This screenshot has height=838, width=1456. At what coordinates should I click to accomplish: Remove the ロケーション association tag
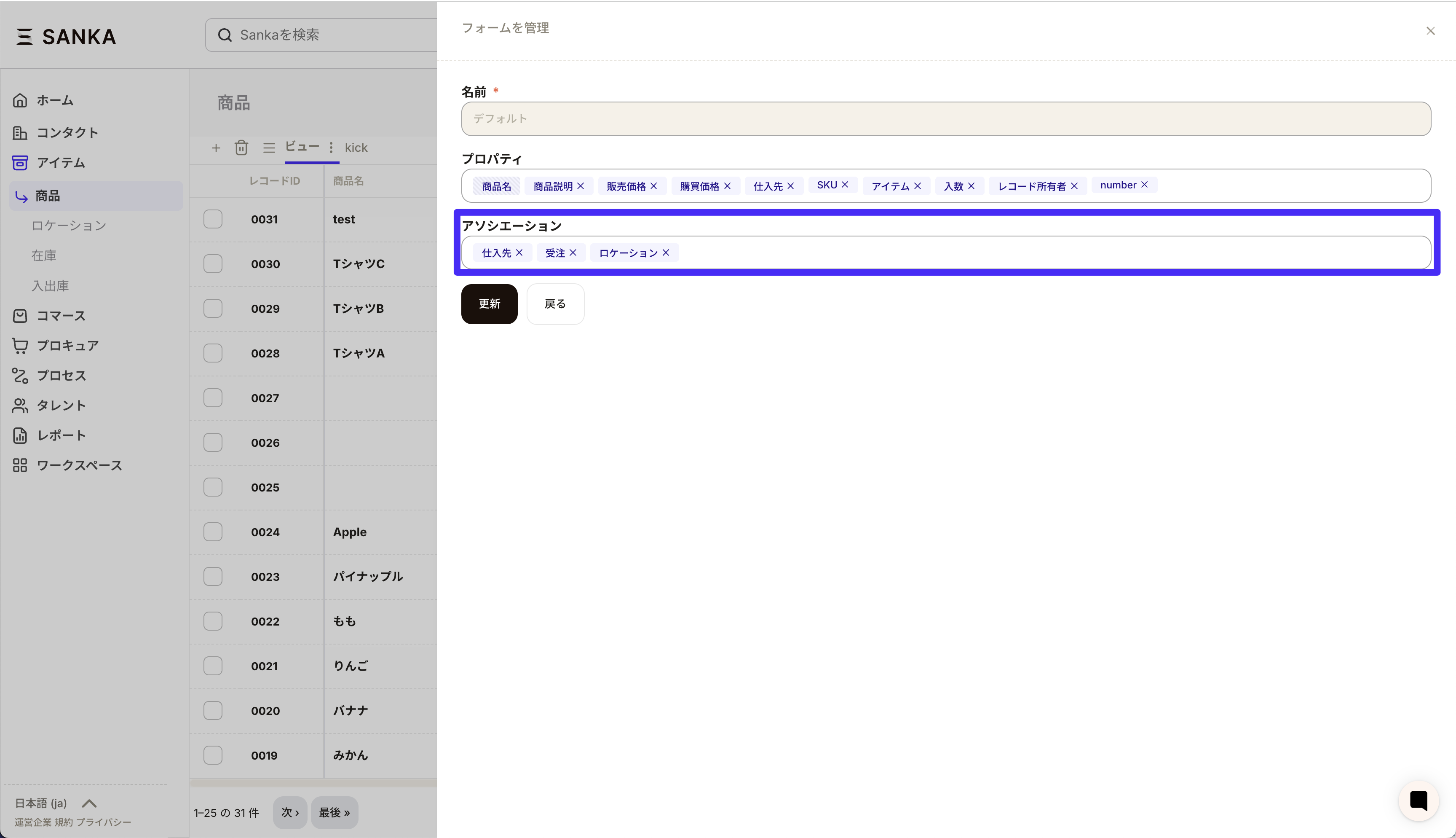[666, 252]
